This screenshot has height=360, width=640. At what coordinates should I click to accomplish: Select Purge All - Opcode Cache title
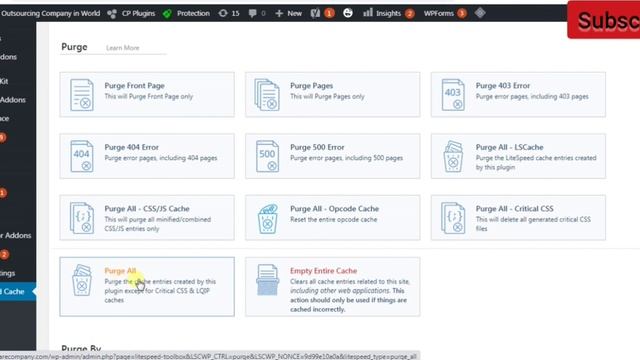click(x=334, y=209)
